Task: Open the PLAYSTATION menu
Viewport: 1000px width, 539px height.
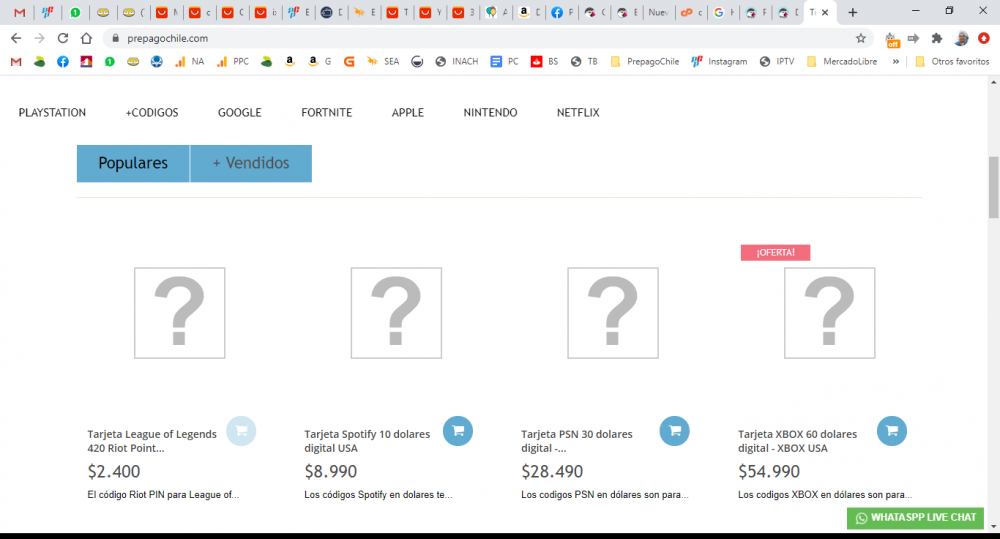Action: (x=52, y=113)
